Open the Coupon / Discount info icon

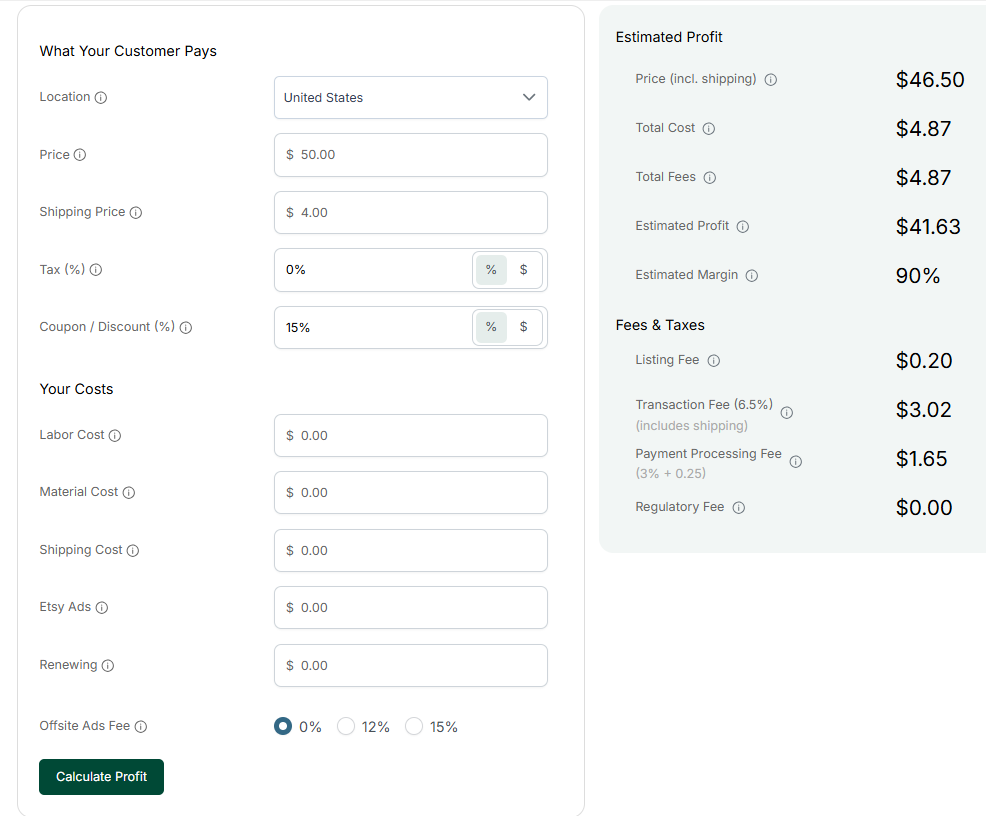186,327
